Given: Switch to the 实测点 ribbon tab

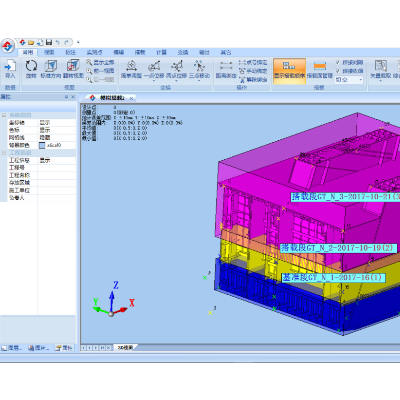Looking at the screenshot, I should click(x=94, y=52).
